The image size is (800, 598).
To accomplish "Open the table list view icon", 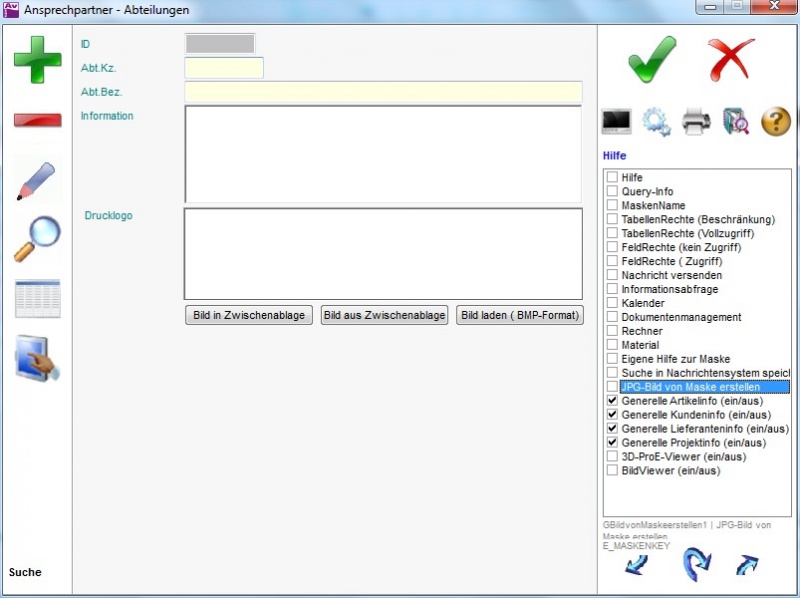I will (x=37, y=299).
